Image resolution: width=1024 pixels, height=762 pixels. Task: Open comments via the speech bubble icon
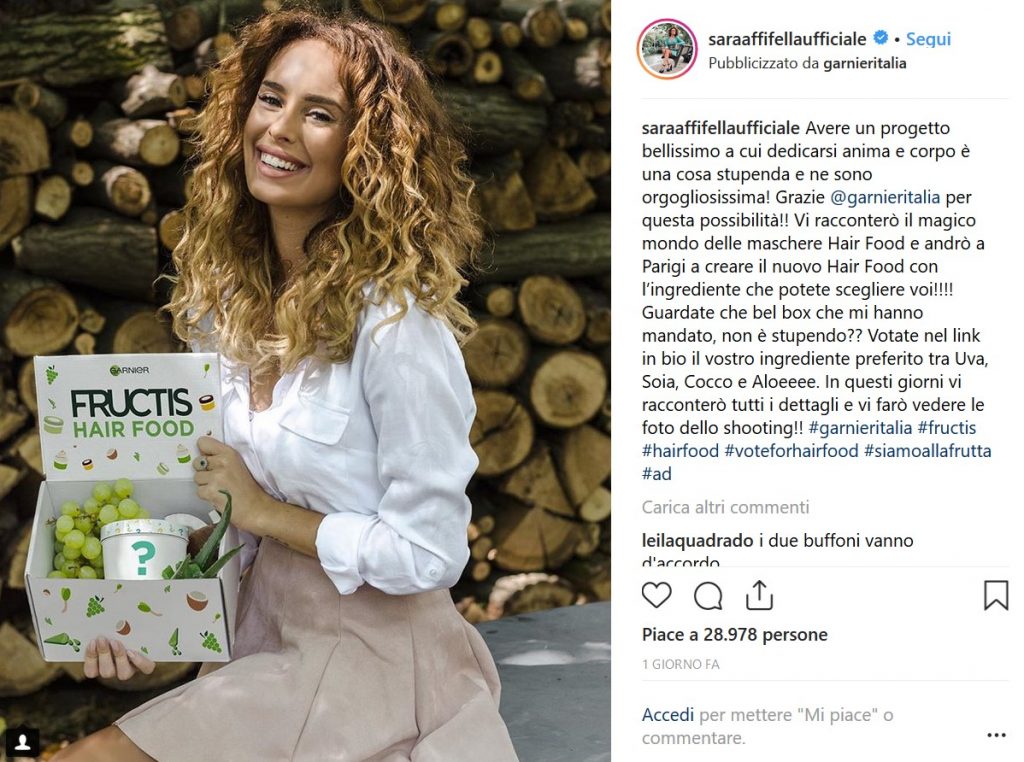click(x=708, y=595)
